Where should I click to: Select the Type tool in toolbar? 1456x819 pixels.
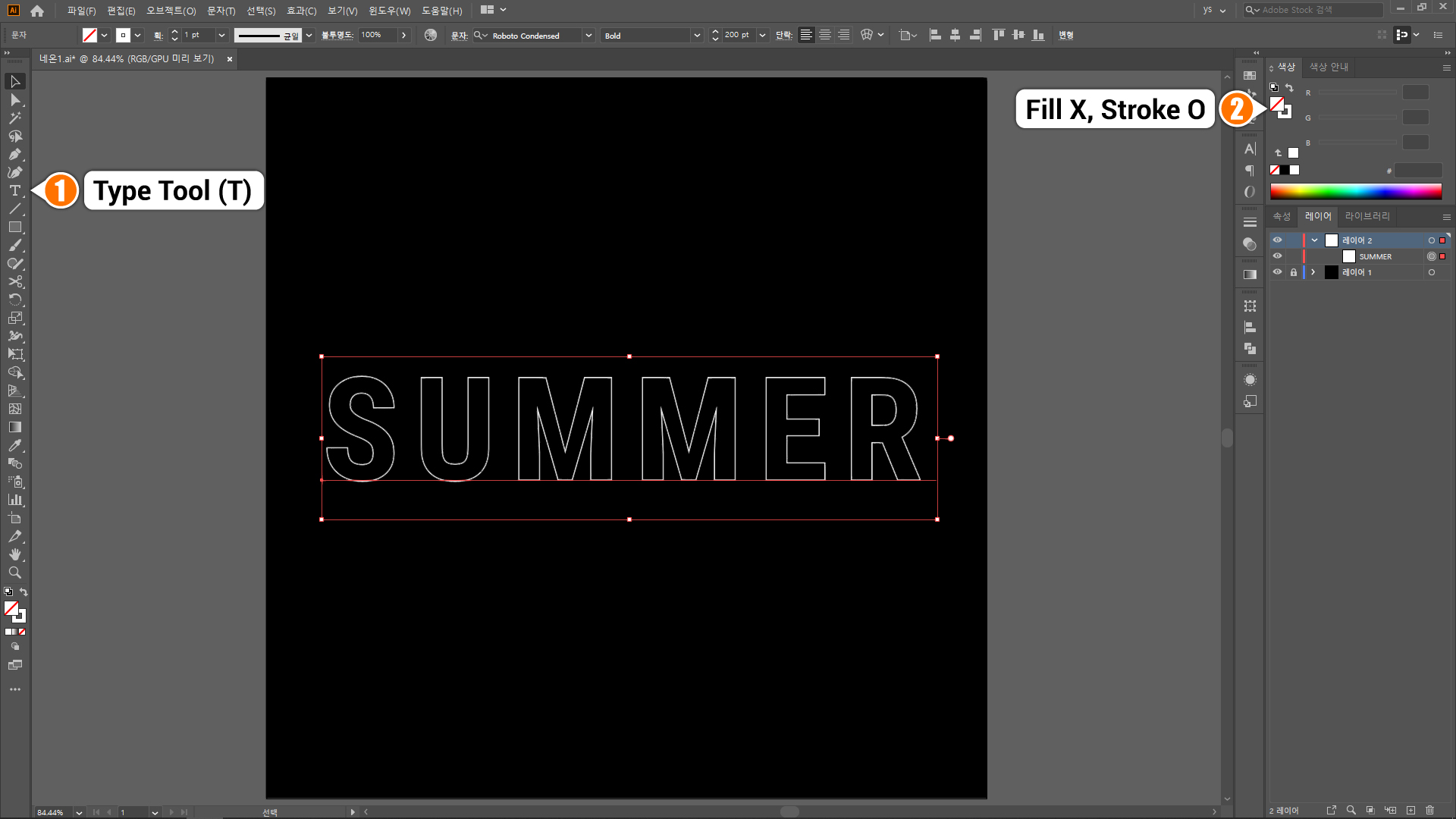pyautogui.click(x=14, y=191)
